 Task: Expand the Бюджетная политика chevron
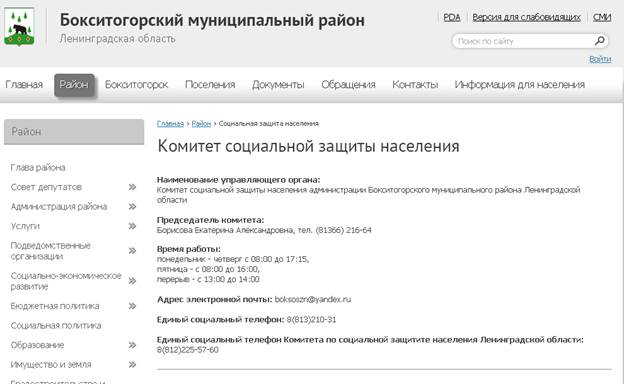pos(133,306)
